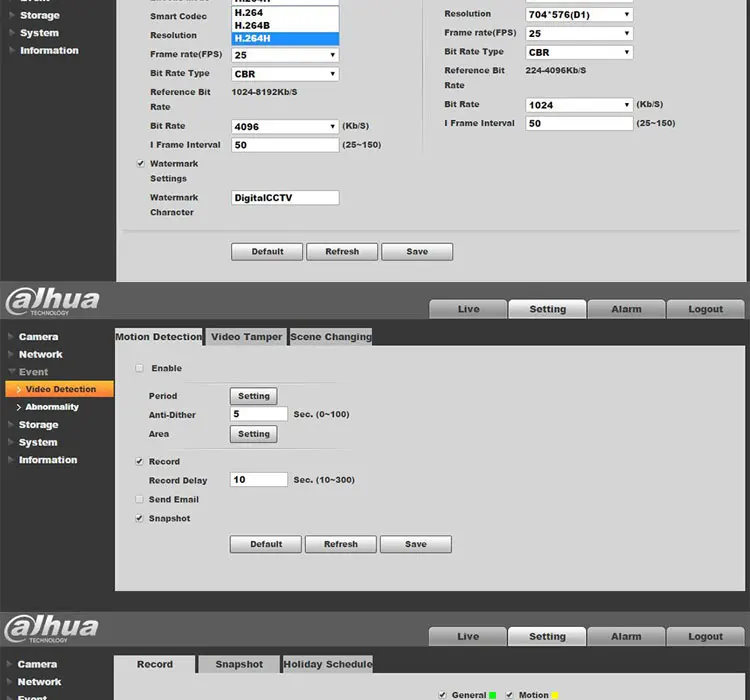Switch to the Scene Changing tab
Screen dimensions: 750x700
(331, 337)
